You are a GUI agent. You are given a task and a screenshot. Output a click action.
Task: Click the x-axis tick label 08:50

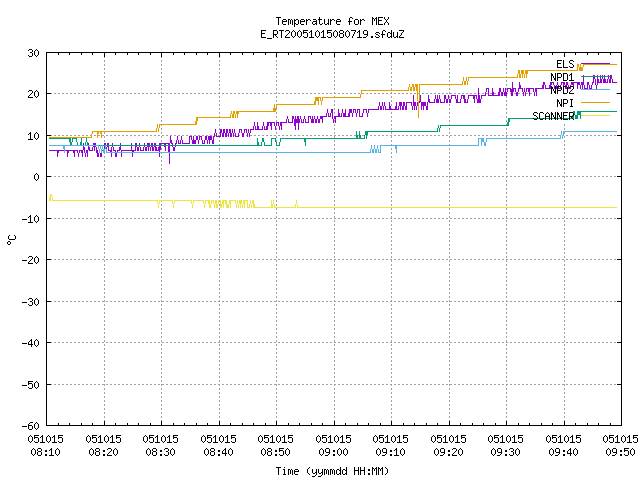pos(276,452)
